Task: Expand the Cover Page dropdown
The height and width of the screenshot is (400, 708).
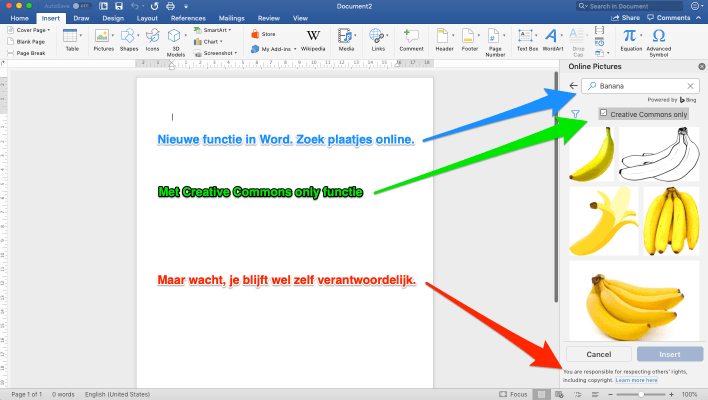Action: click(49, 30)
